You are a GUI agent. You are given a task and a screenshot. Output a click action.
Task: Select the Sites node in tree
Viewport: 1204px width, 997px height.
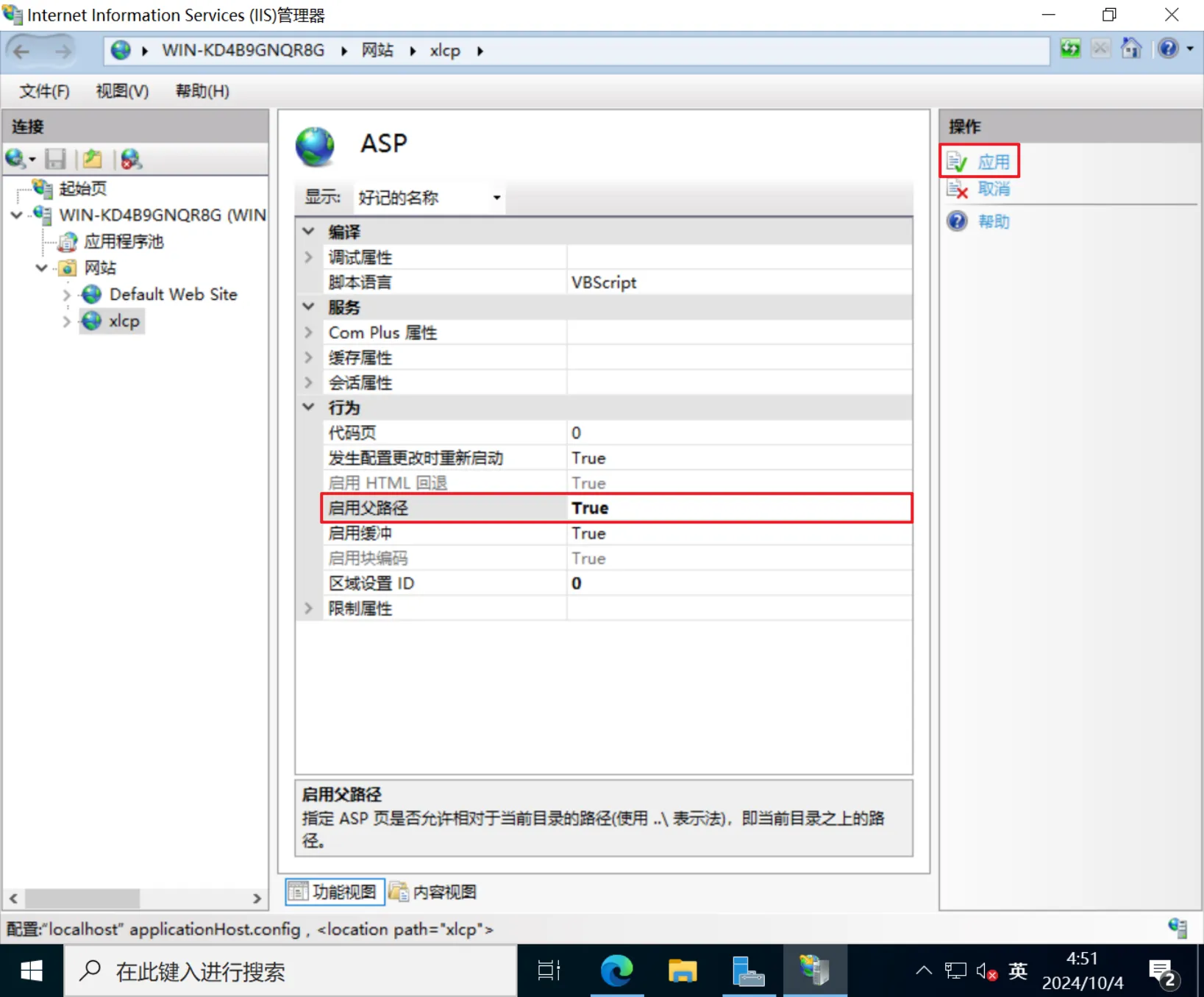coord(100,268)
